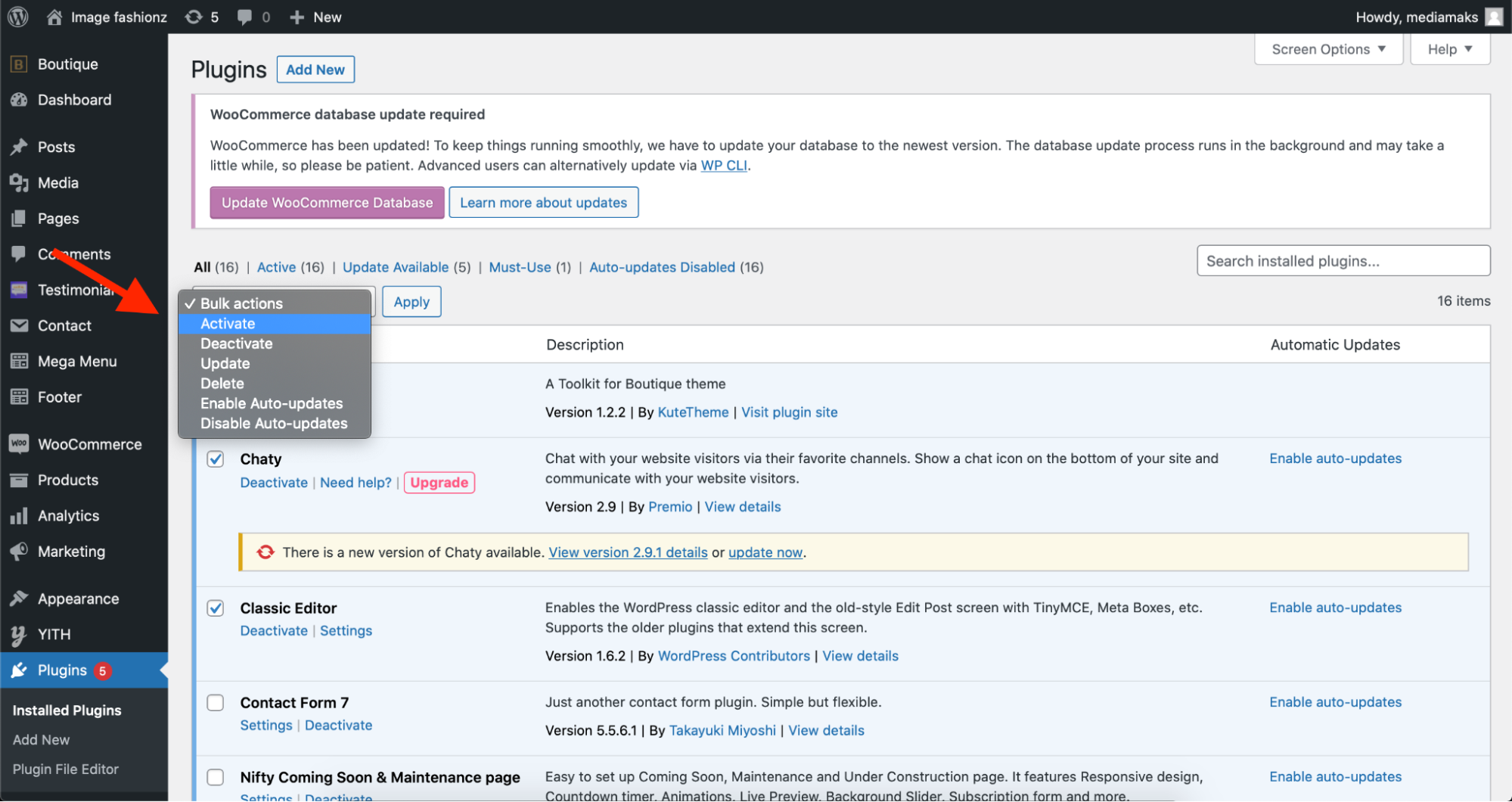Select the Media library sidebar icon

[x=18, y=182]
